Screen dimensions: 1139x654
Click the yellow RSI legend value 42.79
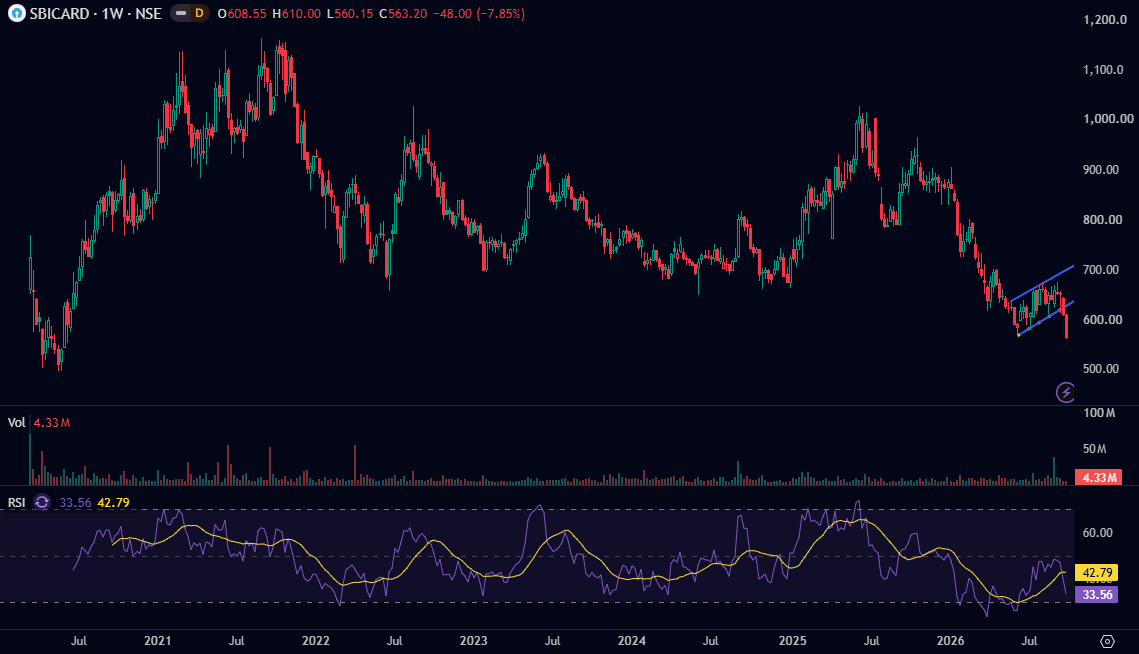(x=113, y=502)
